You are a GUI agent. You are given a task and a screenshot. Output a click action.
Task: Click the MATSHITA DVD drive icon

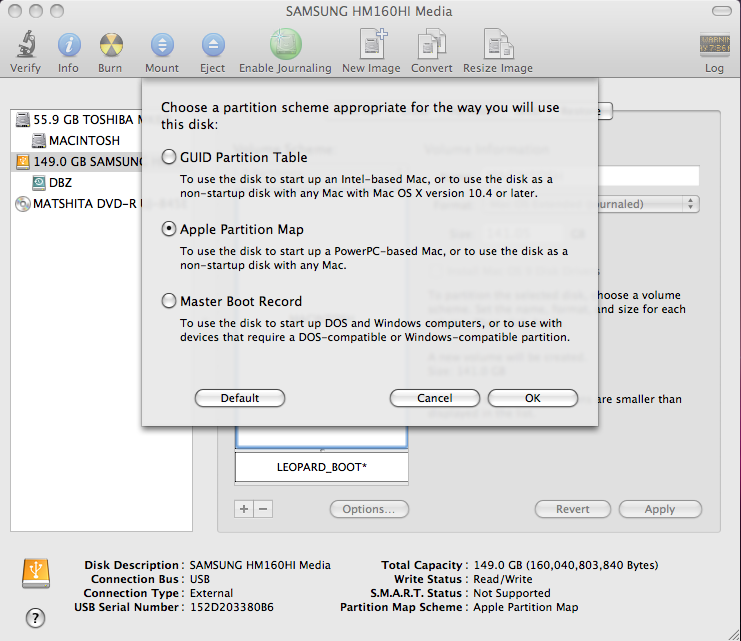pyautogui.click(x=23, y=204)
